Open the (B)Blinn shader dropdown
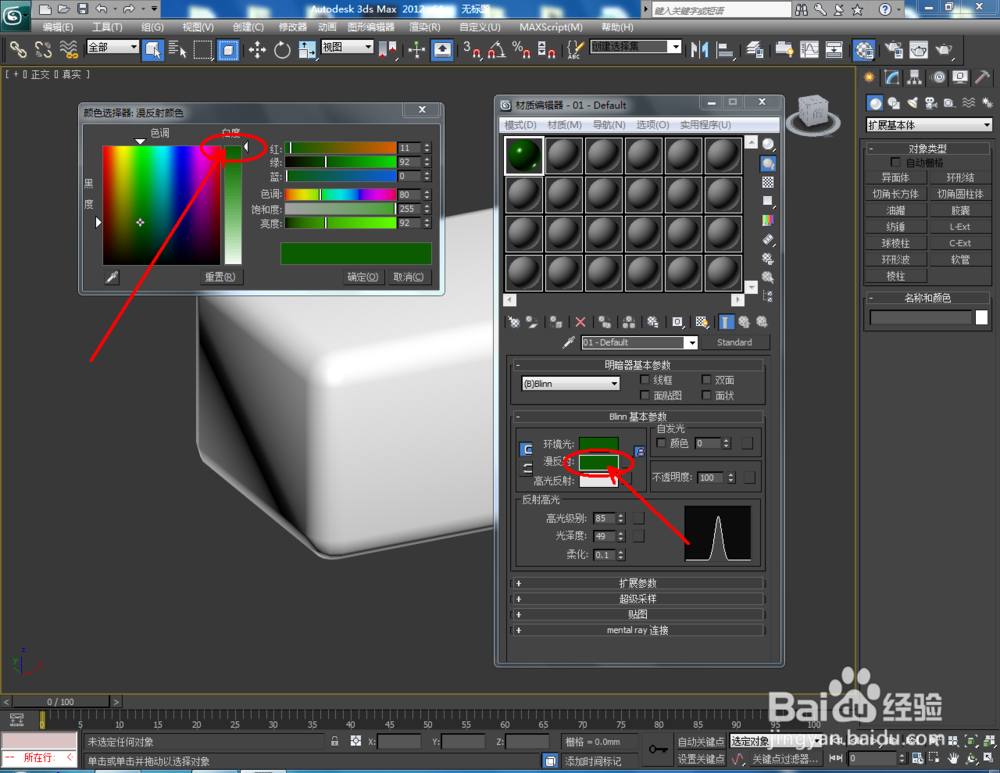Viewport: 1000px width, 773px height. click(570, 383)
